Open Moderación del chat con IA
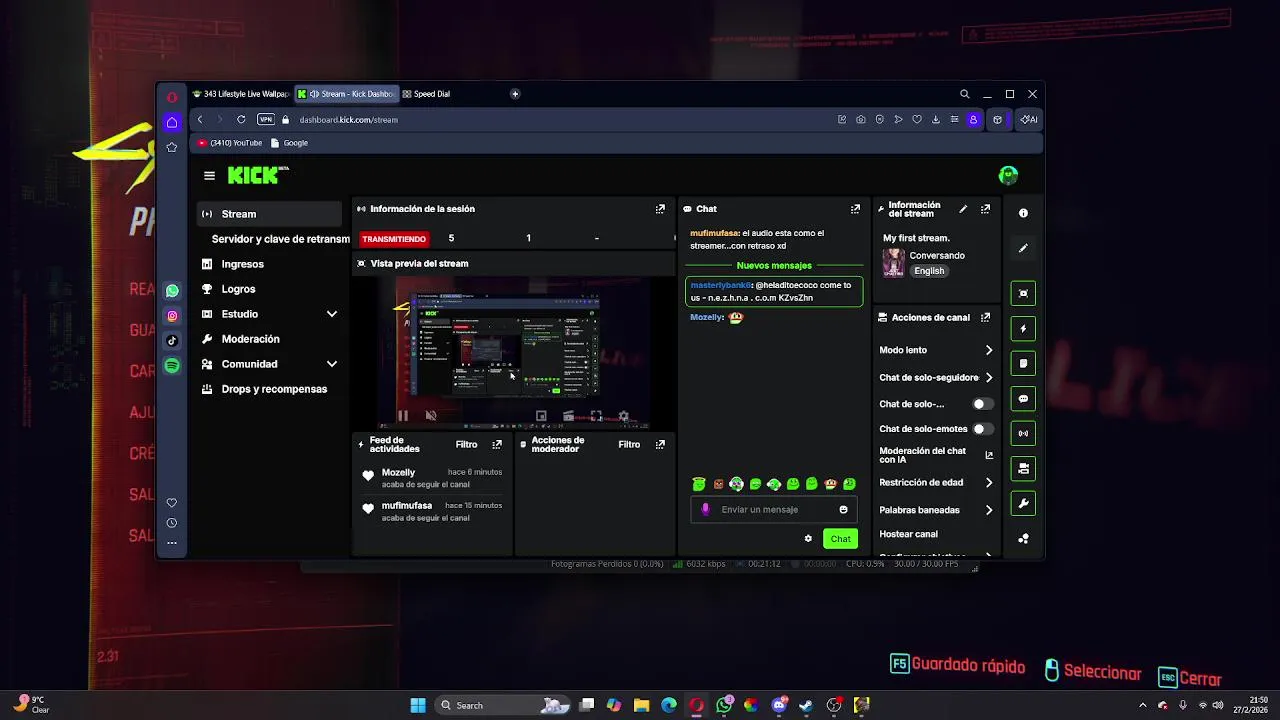Image resolution: width=1280 pixels, height=720 pixels. coord(936,455)
